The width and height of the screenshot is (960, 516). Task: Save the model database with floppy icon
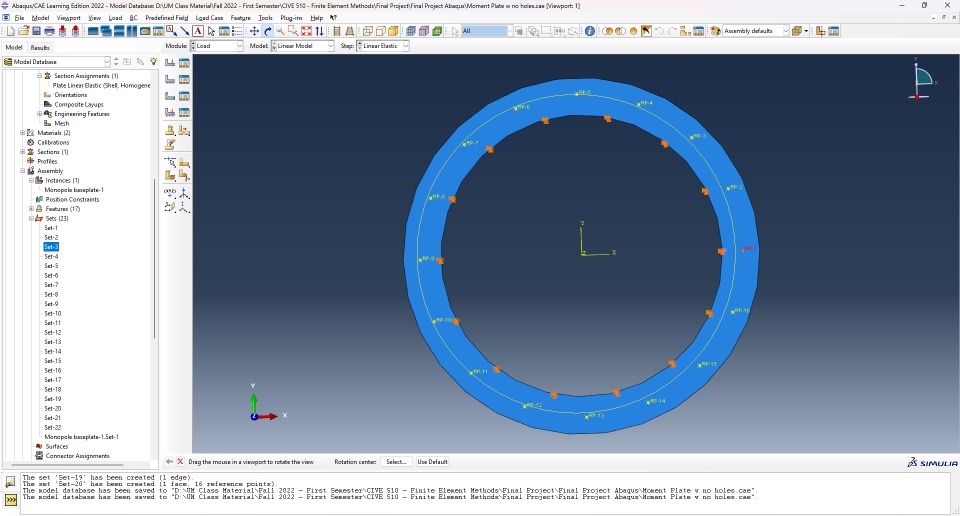point(36,31)
